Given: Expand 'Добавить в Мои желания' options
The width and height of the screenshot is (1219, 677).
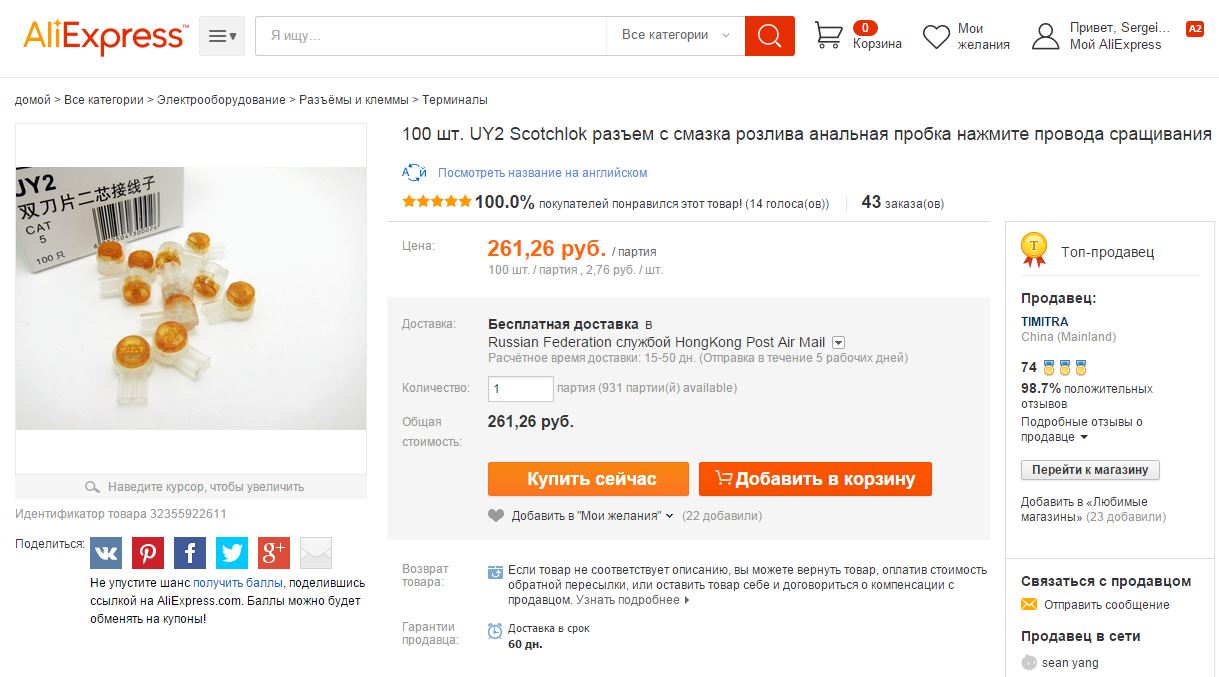Looking at the screenshot, I should (x=669, y=516).
